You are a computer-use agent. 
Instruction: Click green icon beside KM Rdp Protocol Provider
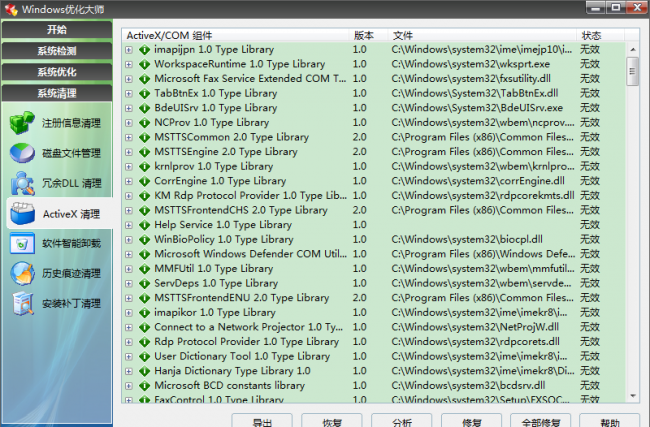pos(144,196)
